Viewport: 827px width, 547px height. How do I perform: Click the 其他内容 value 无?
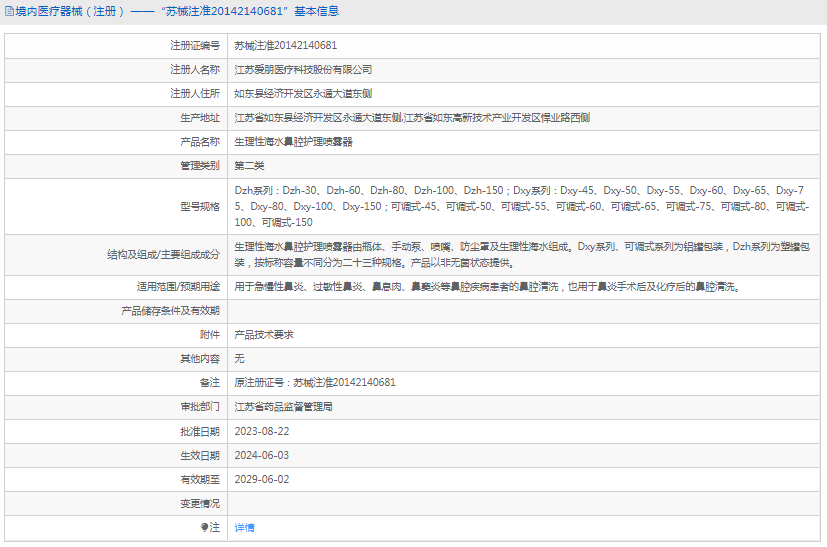pyautogui.click(x=239, y=359)
